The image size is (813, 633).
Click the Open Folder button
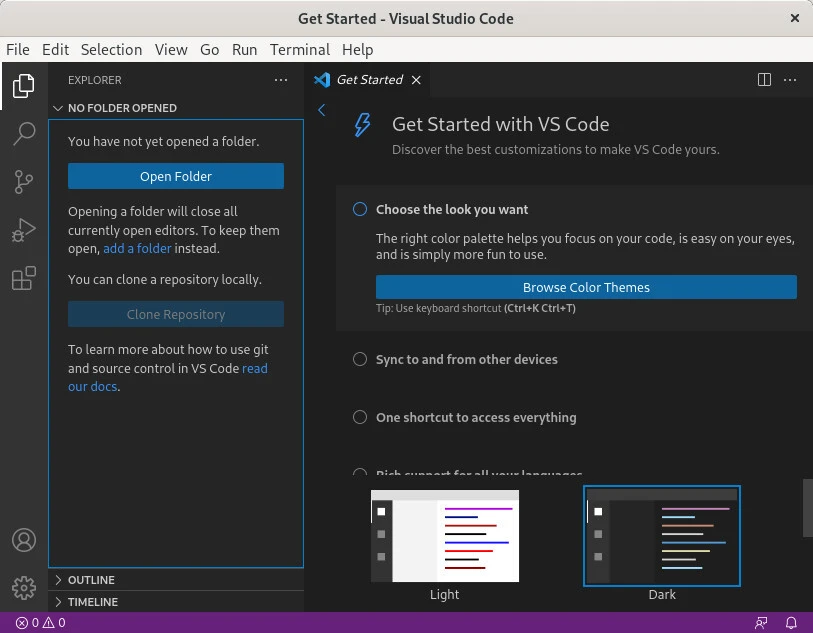pos(176,177)
